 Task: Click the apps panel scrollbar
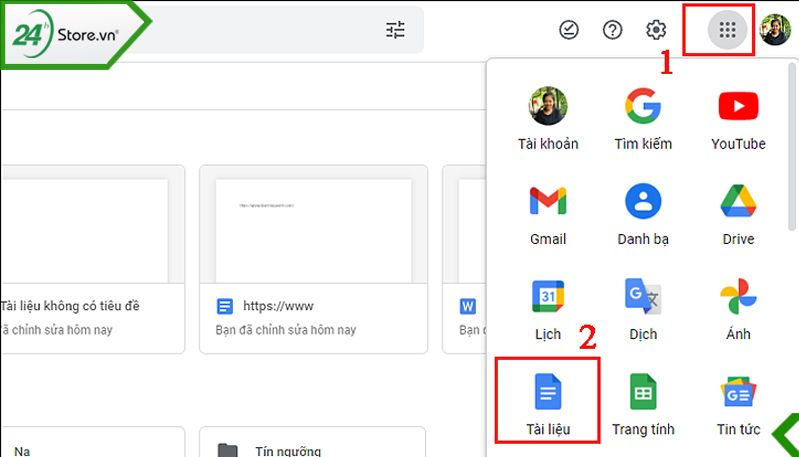point(791,147)
